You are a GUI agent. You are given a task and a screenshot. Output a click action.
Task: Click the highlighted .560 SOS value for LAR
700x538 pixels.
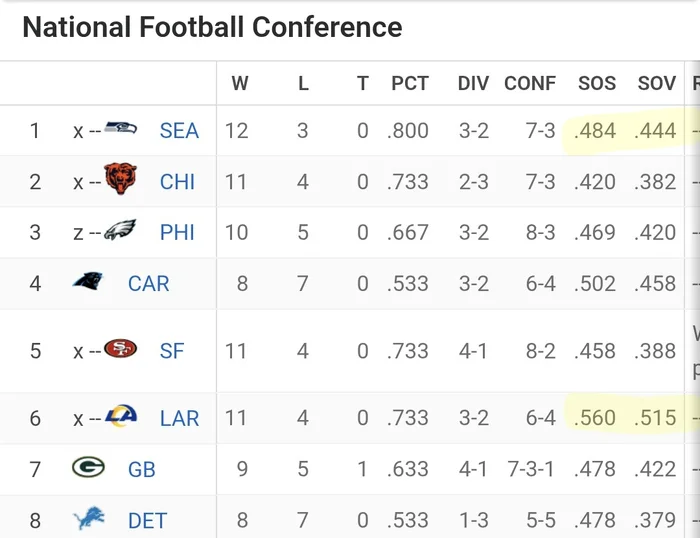coord(597,418)
